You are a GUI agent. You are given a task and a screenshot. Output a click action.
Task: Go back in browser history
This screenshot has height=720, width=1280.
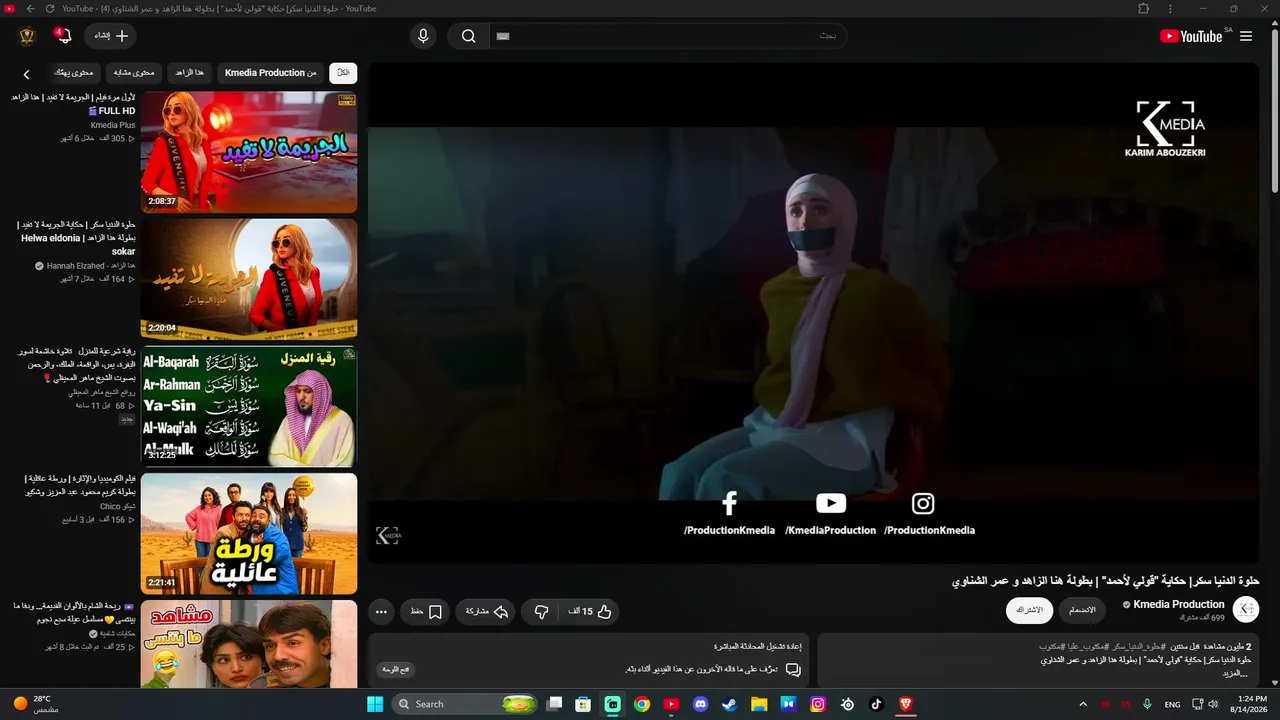30,8
